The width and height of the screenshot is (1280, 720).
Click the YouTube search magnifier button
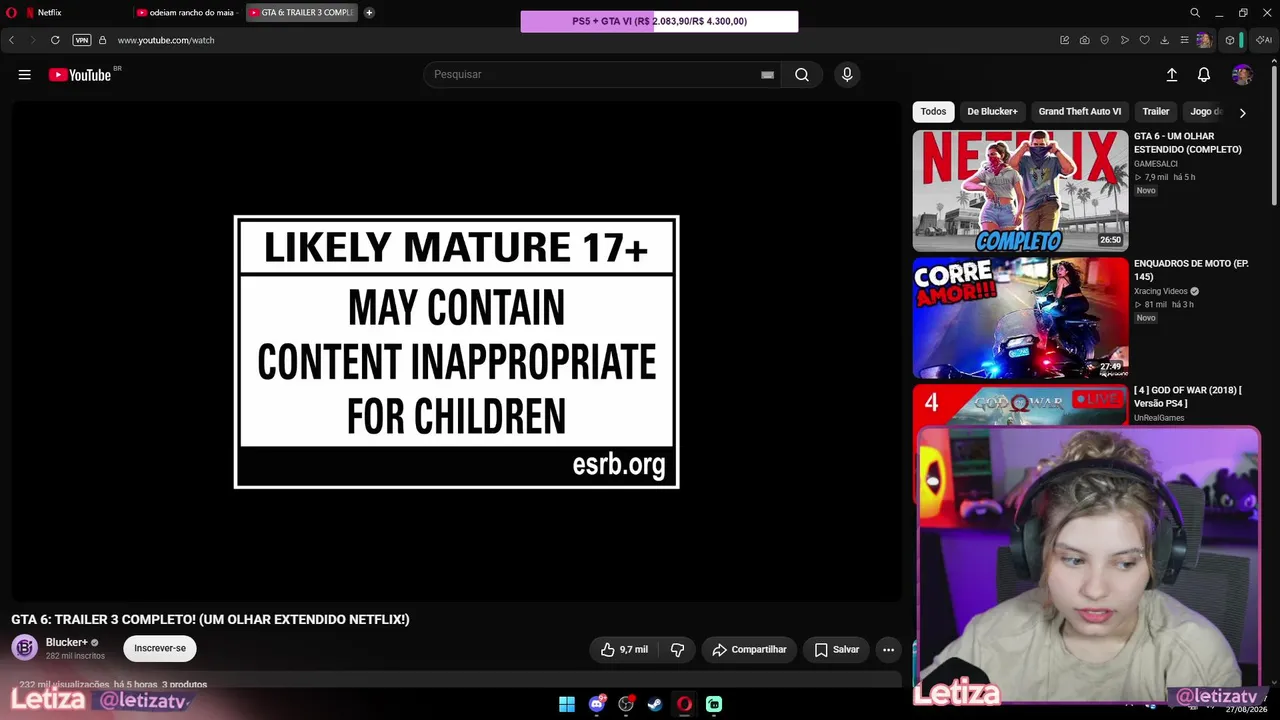click(x=802, y=75)
